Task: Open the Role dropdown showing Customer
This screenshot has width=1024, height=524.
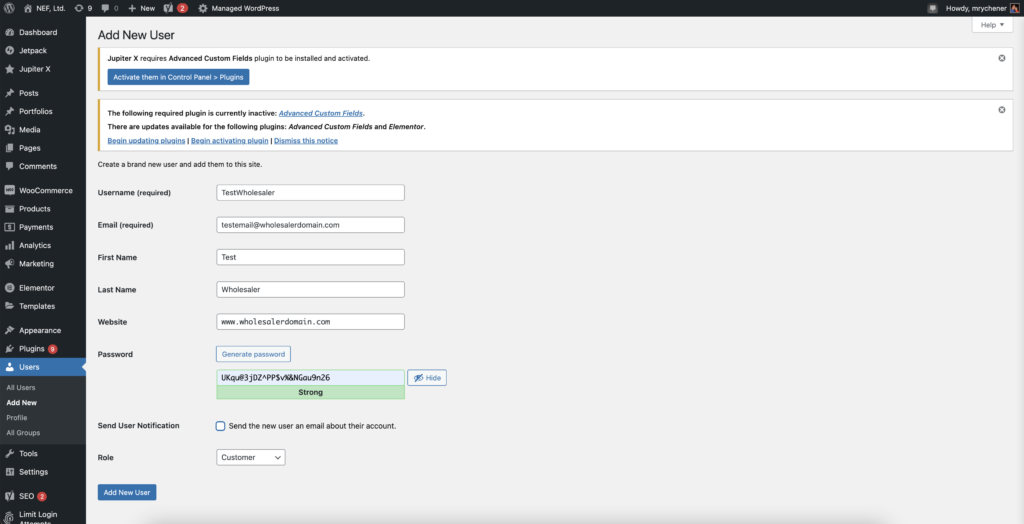Action: pyautogui.click(x=251, y=457)
